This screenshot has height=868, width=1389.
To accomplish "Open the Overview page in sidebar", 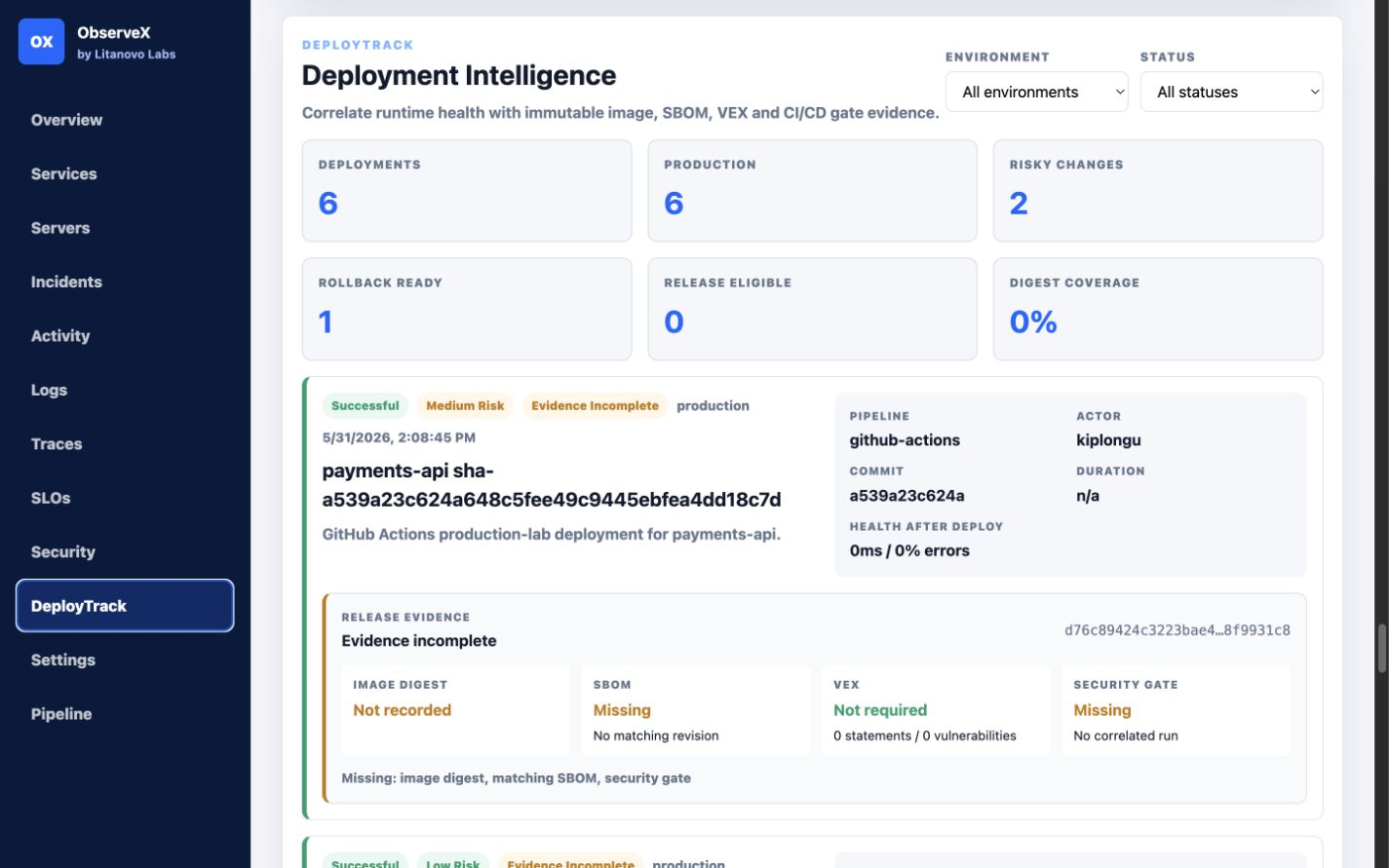I will (x=66, y=120).
